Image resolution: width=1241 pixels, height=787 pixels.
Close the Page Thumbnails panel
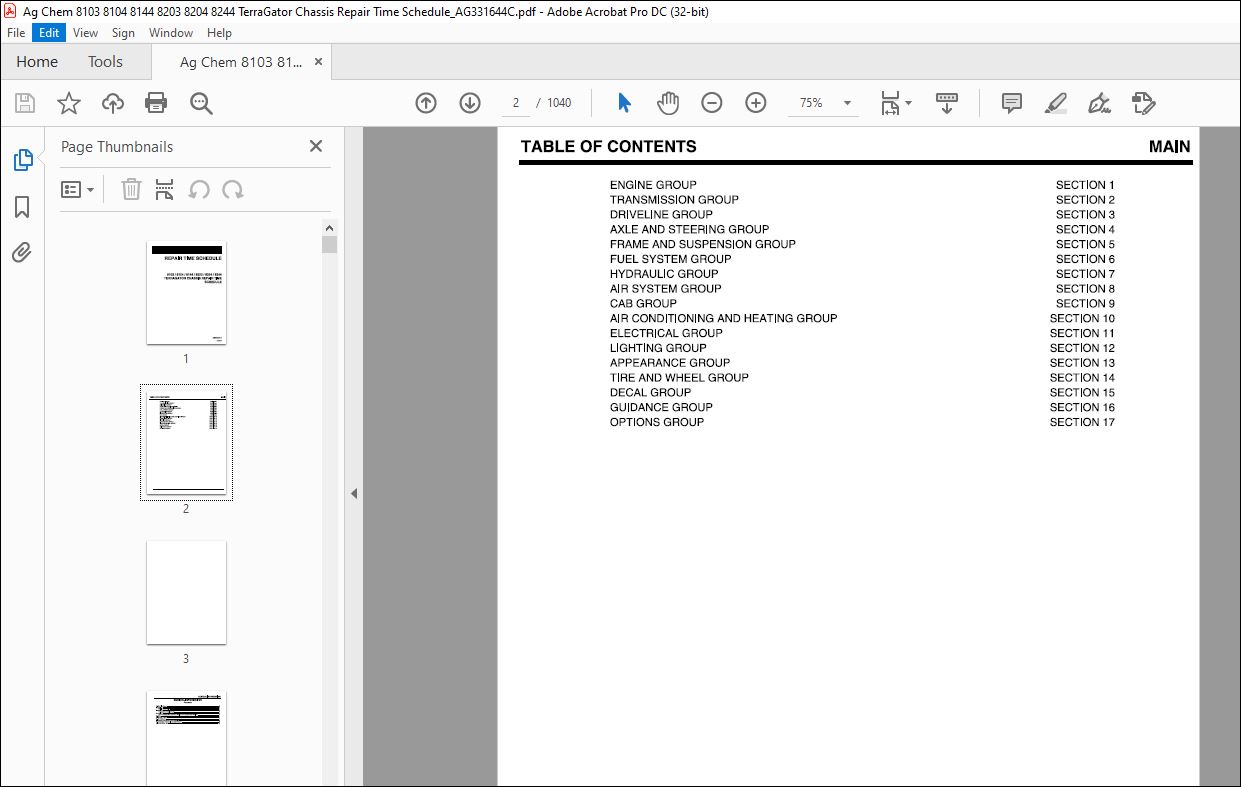tap(316, 146)
